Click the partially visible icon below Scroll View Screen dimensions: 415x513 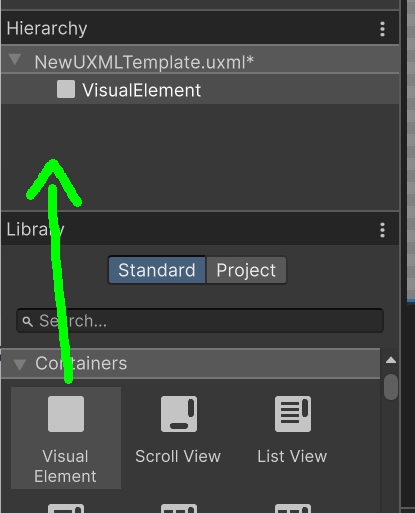point(179,508)
